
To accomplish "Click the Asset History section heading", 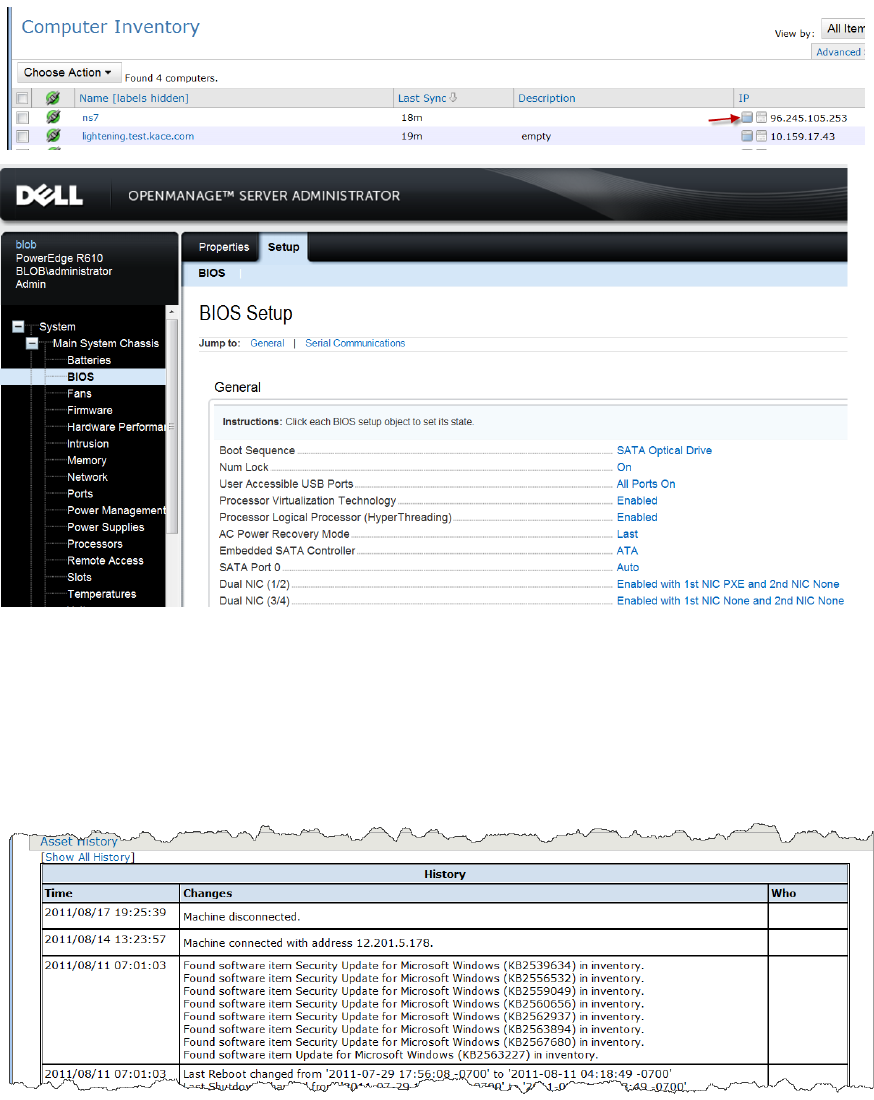I will 79,842.
